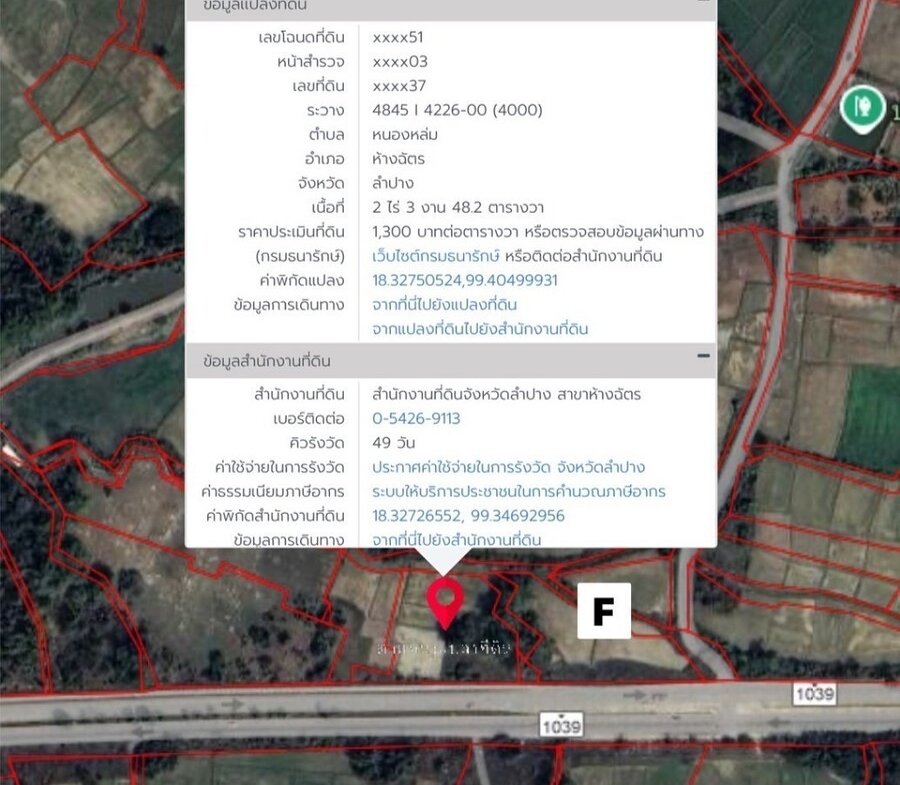
Task: Click the 1039 route shield at bottom center
Action: pos(560,727)
